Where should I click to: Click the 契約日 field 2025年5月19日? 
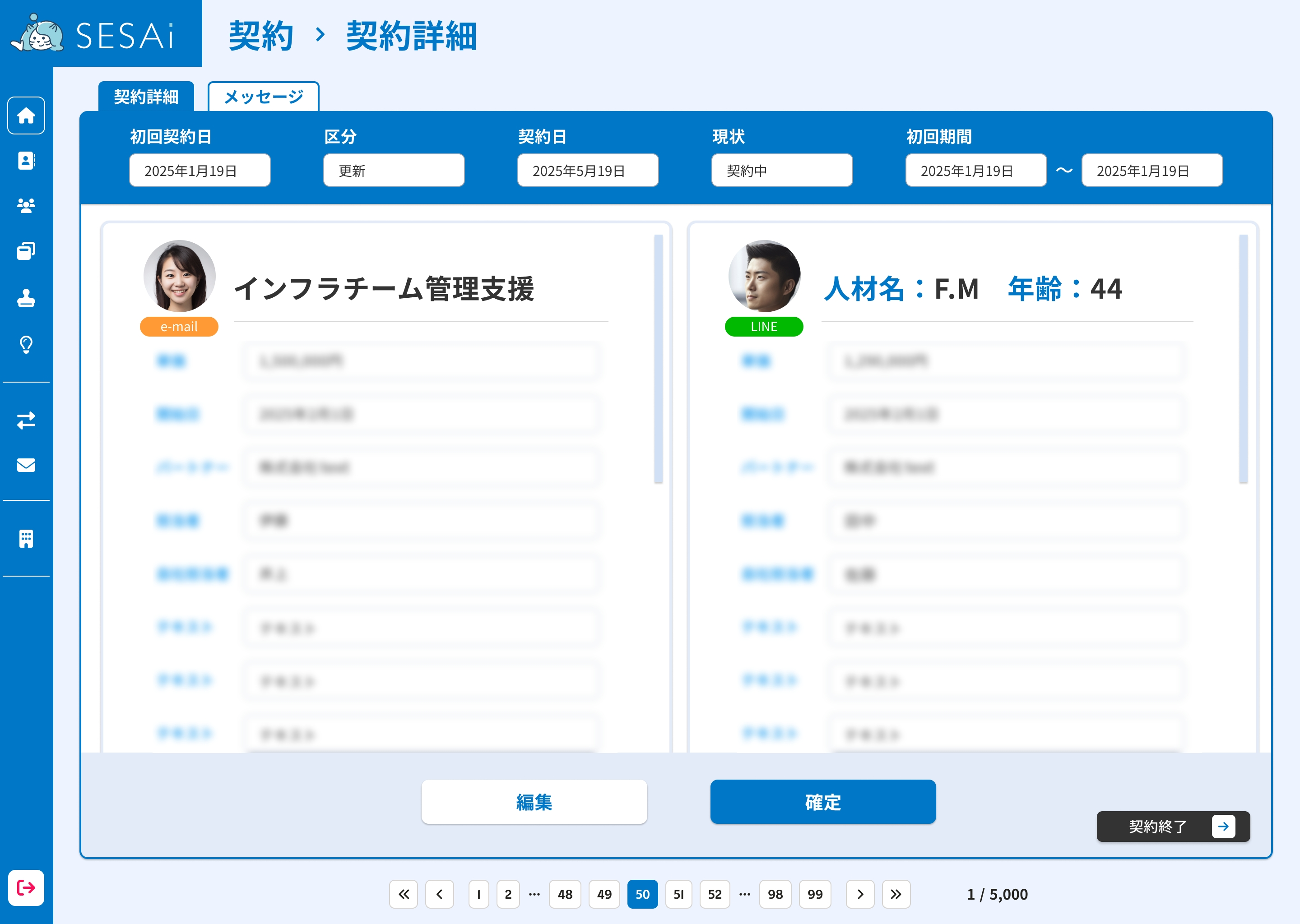[588, 170]
